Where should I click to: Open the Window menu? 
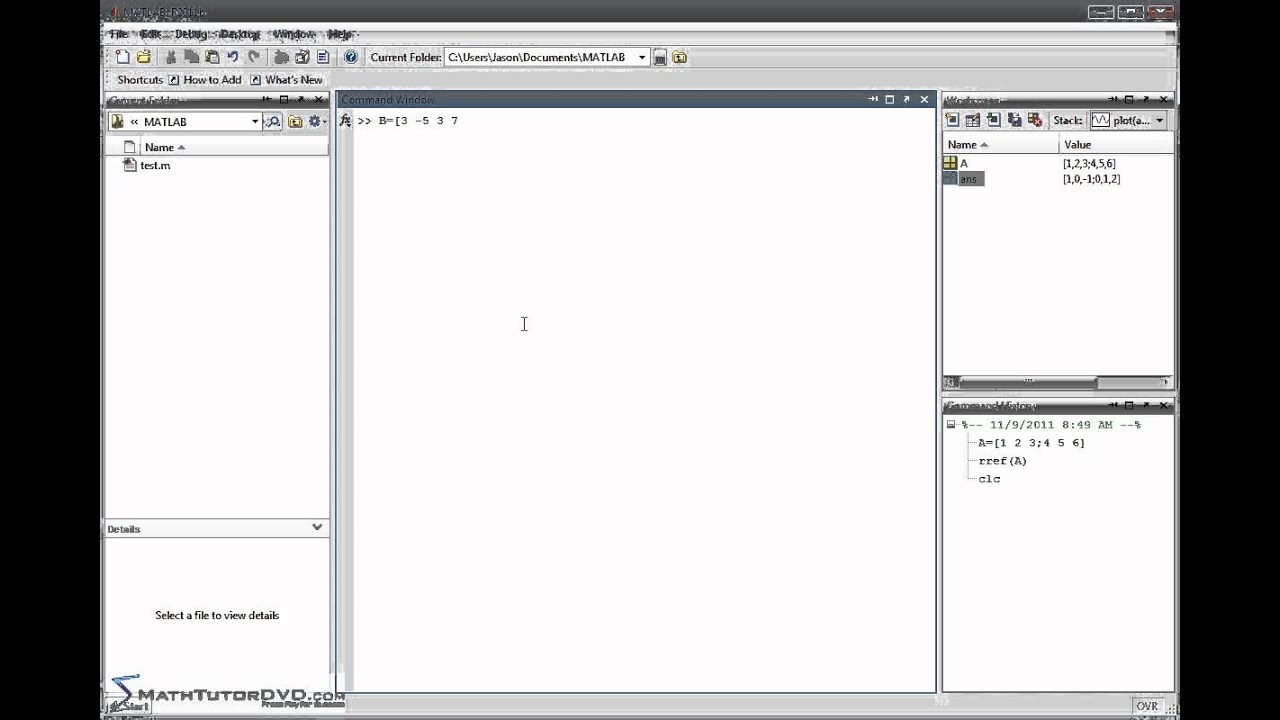tap(294, 34)
